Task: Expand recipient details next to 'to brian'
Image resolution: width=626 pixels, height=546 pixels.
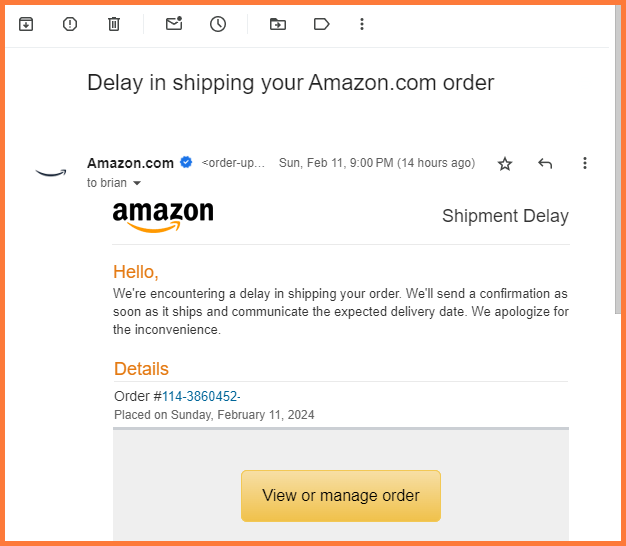Action: (137, 183)
